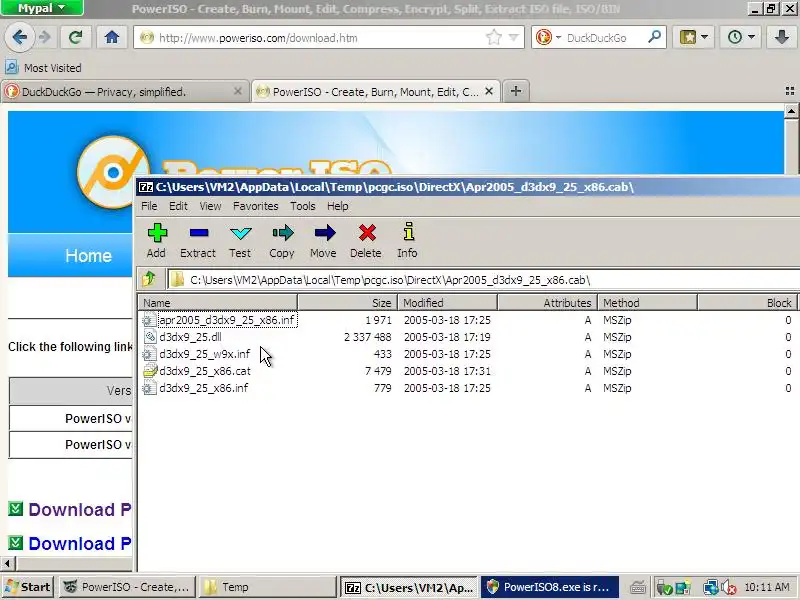Switch to Mypal PowerISO taskbar button
The image size is (800, 600).
(128, 587)
